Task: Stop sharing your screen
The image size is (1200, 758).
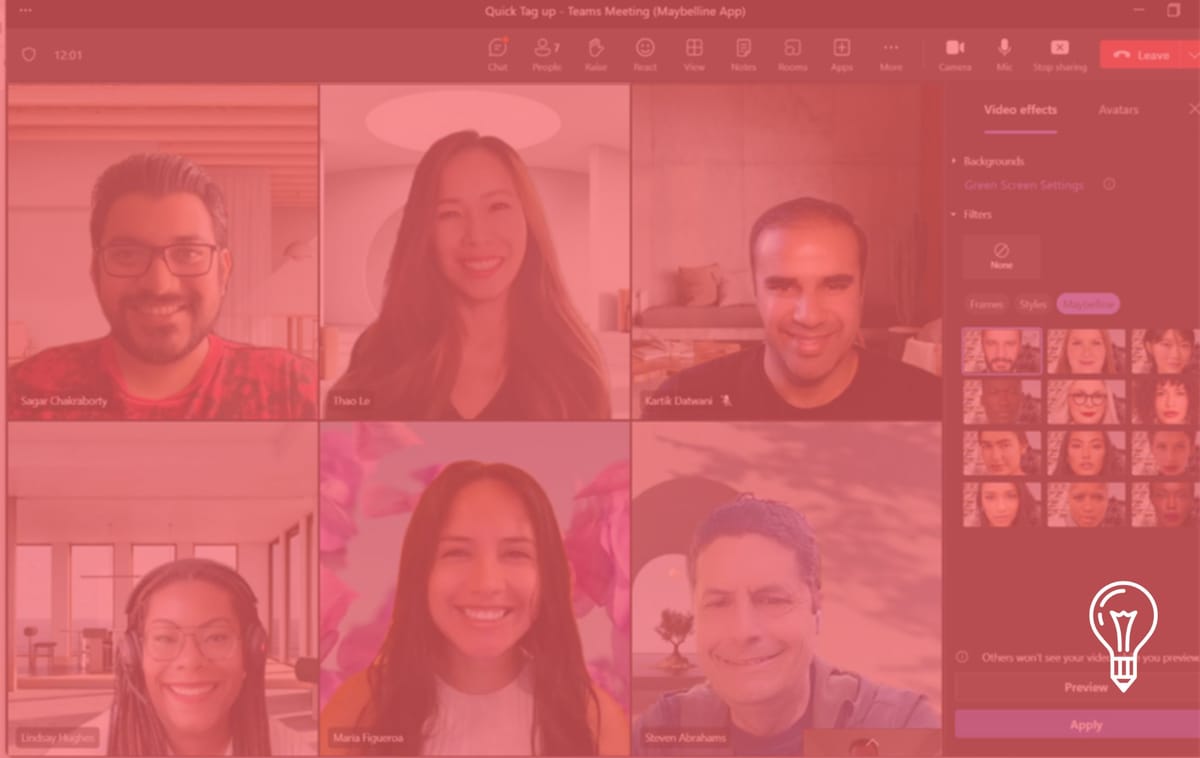Action: [1059, 55]
